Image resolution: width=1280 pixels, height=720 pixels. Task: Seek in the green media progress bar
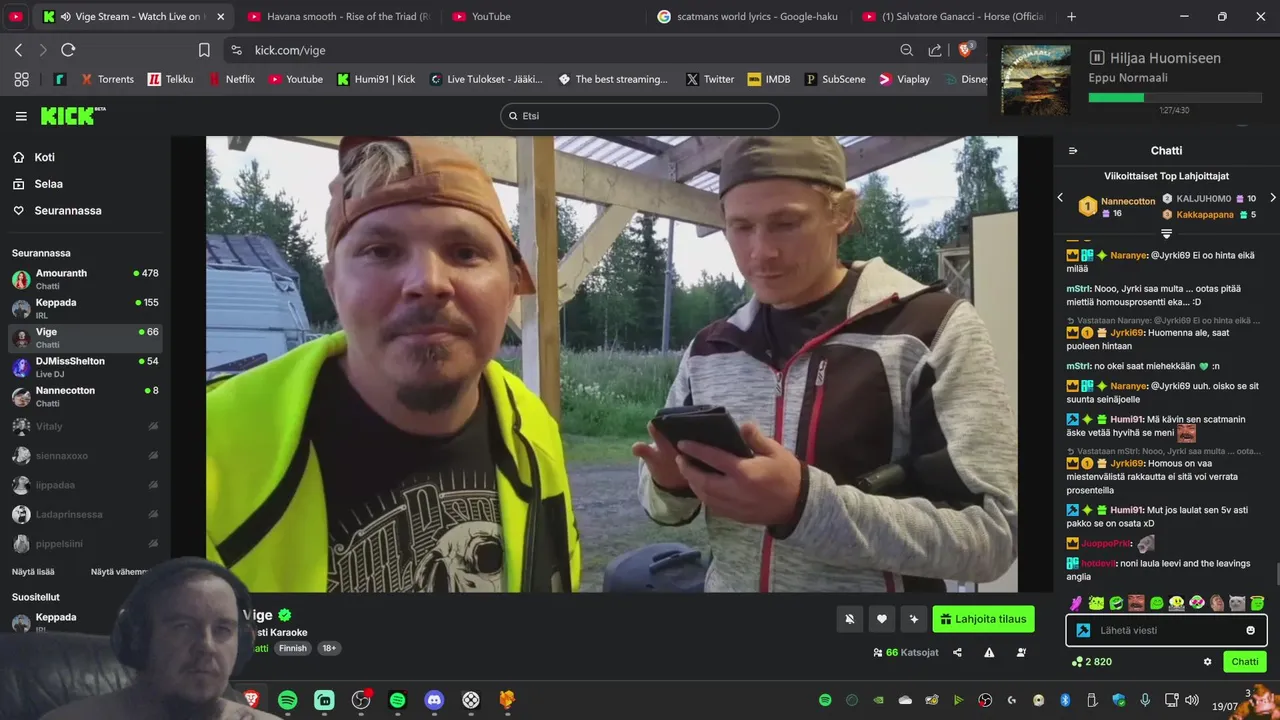[1174, 98]
